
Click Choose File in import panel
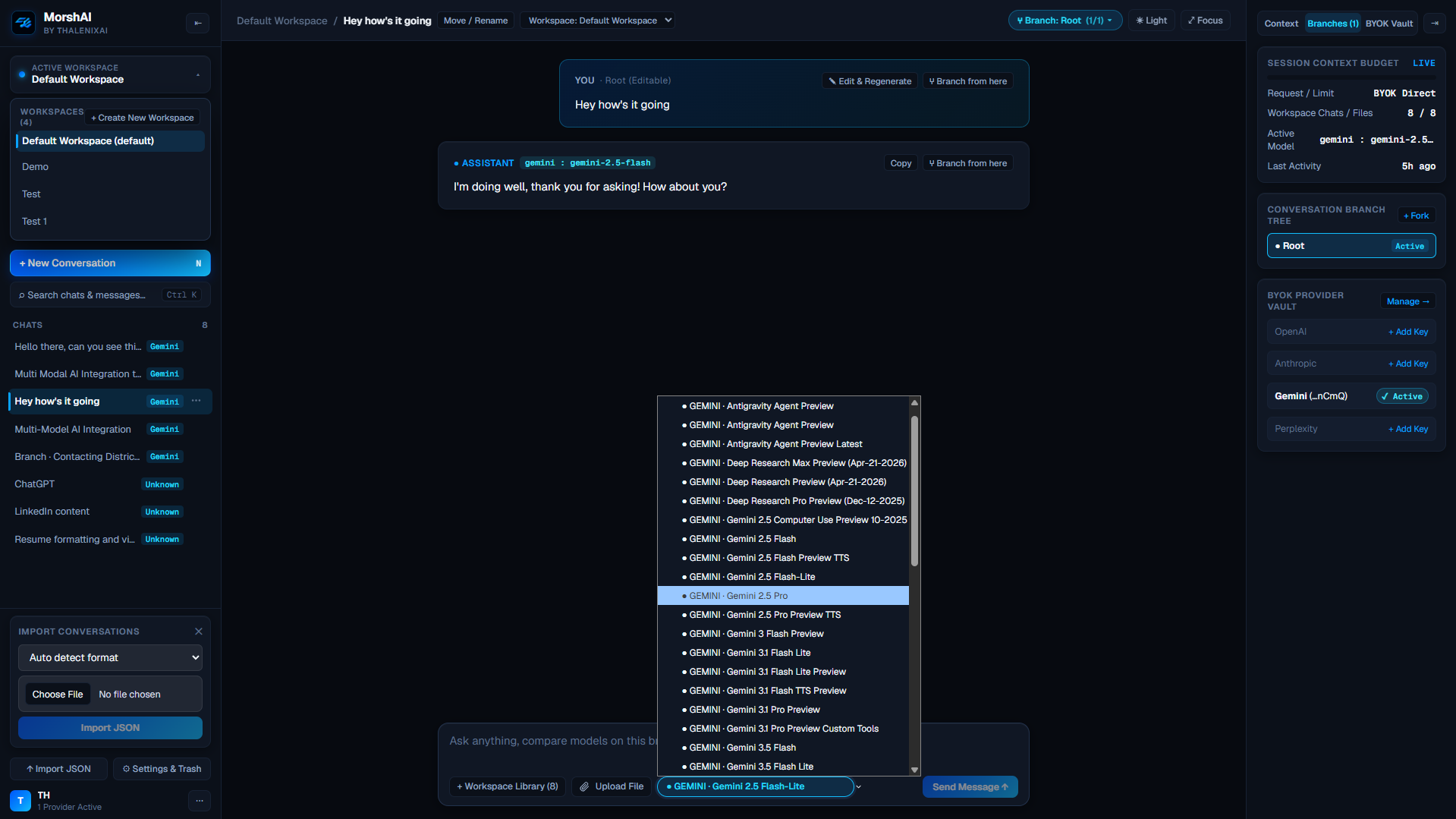pos(58,695)
